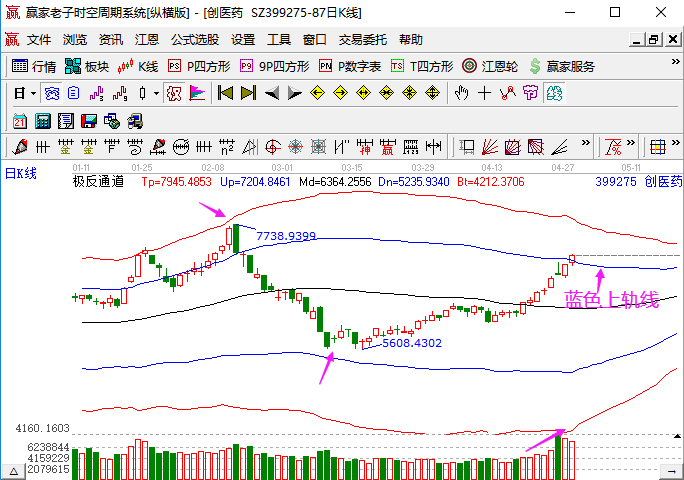Jump to the first bar arrow
Screen dimensions: 684x480
225,93
